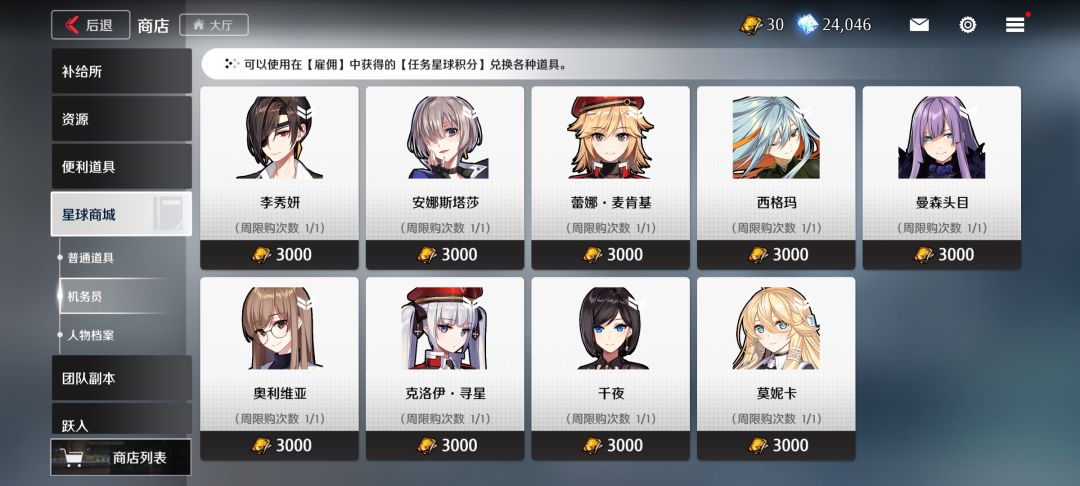Select 人物档案 sub-category
The width and height of the screenshot is (1080, 486).
point(90,335)
